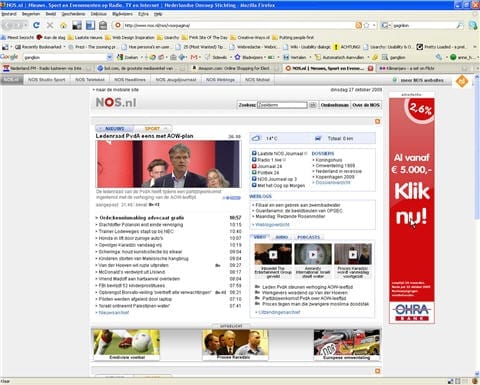Open the Help menu

(x=158, y=14)
